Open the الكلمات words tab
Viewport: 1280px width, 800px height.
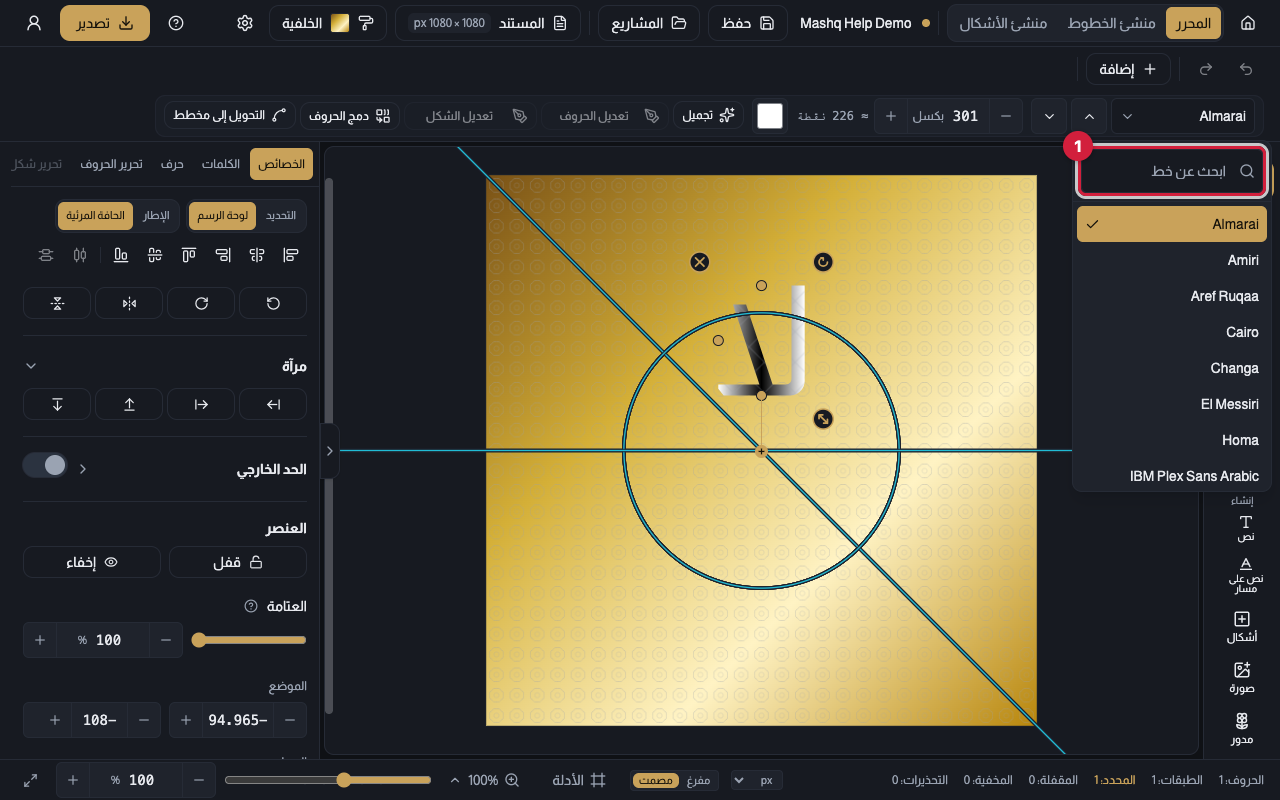221,164
